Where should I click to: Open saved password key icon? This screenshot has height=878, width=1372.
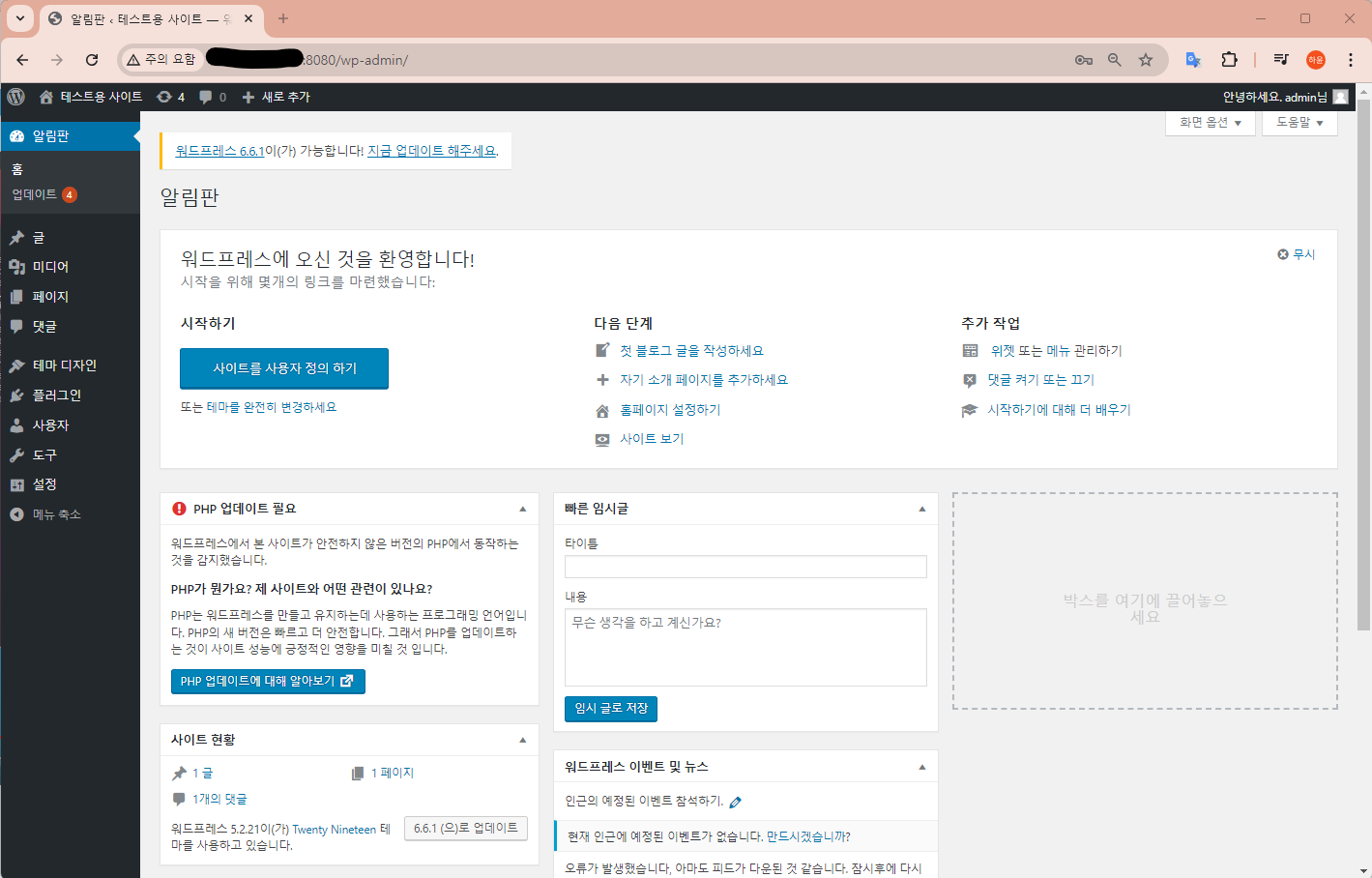pos(1084,60)
